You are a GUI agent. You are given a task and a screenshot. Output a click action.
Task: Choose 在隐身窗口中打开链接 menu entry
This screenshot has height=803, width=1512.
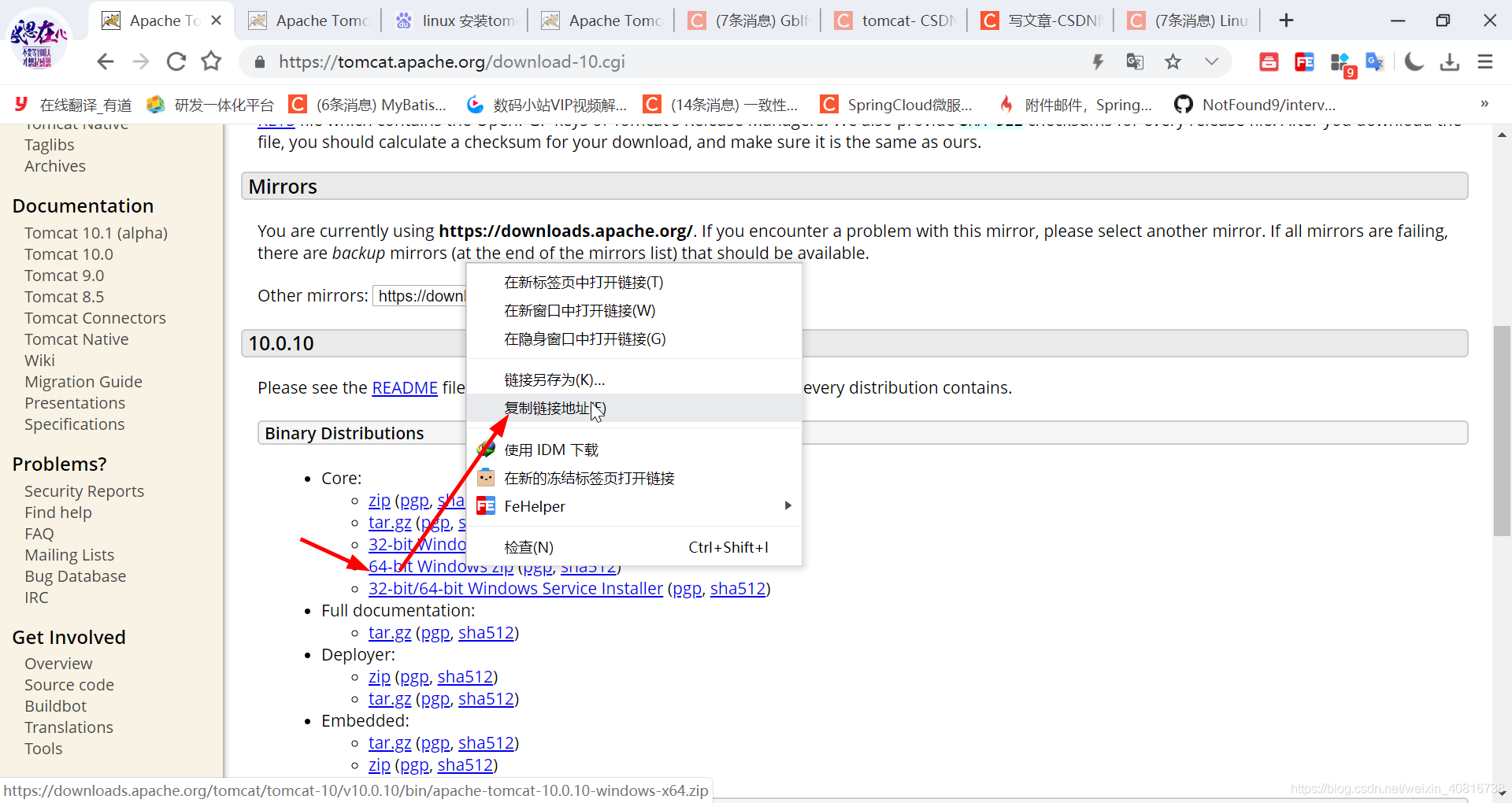click(635, 339)
